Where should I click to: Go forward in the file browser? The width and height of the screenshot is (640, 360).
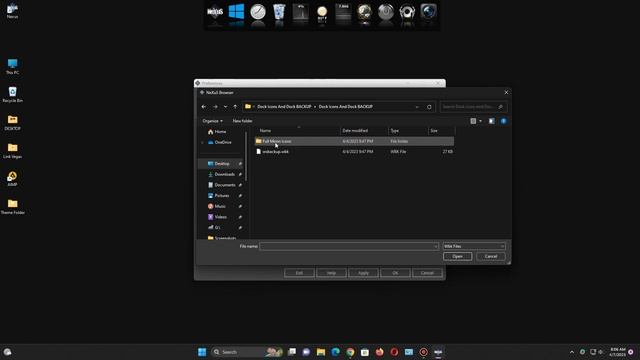pos(215,107)
